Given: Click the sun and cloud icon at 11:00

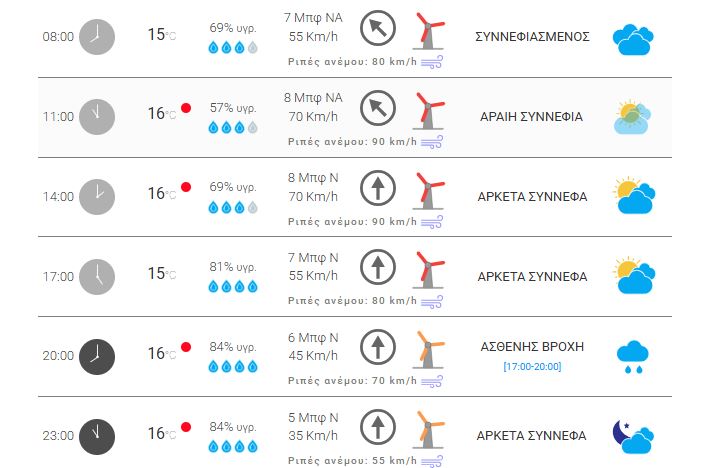Looking at the screenshot, I should tap(633, 117).
